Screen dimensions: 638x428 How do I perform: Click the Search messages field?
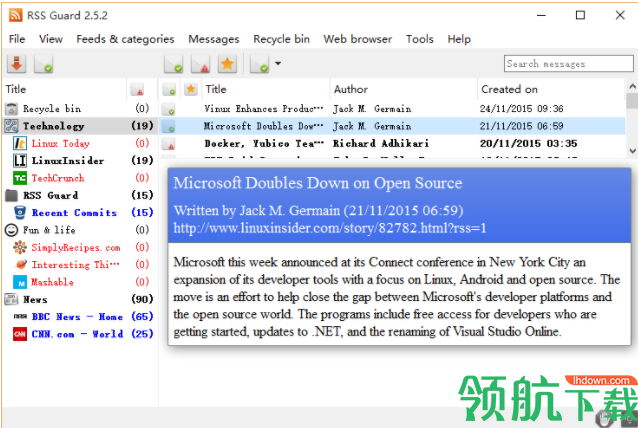[x=568, y=64]
